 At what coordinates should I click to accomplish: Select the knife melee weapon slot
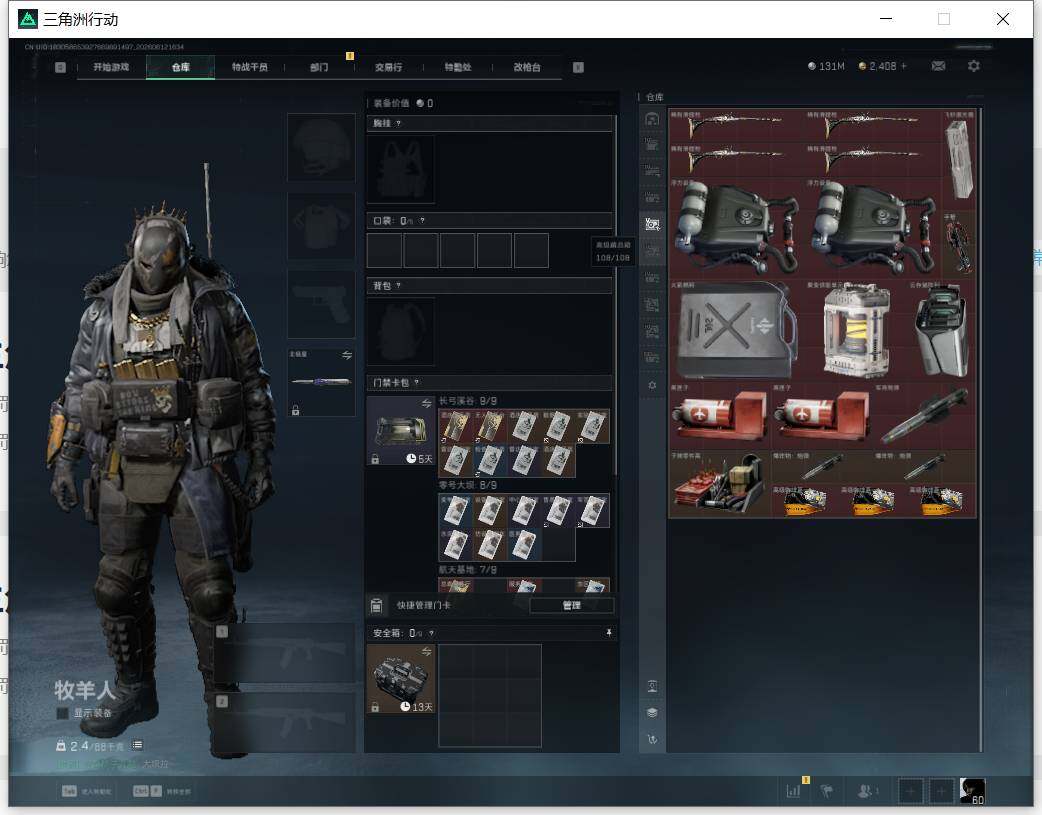tap(321, 382)
